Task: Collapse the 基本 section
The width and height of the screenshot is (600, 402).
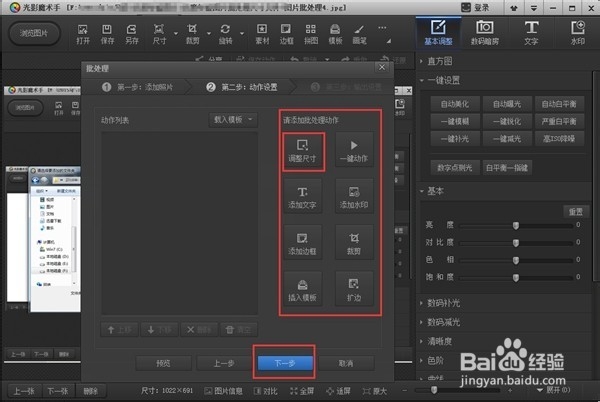Action: pyautogui.click(x=435, y=191)
